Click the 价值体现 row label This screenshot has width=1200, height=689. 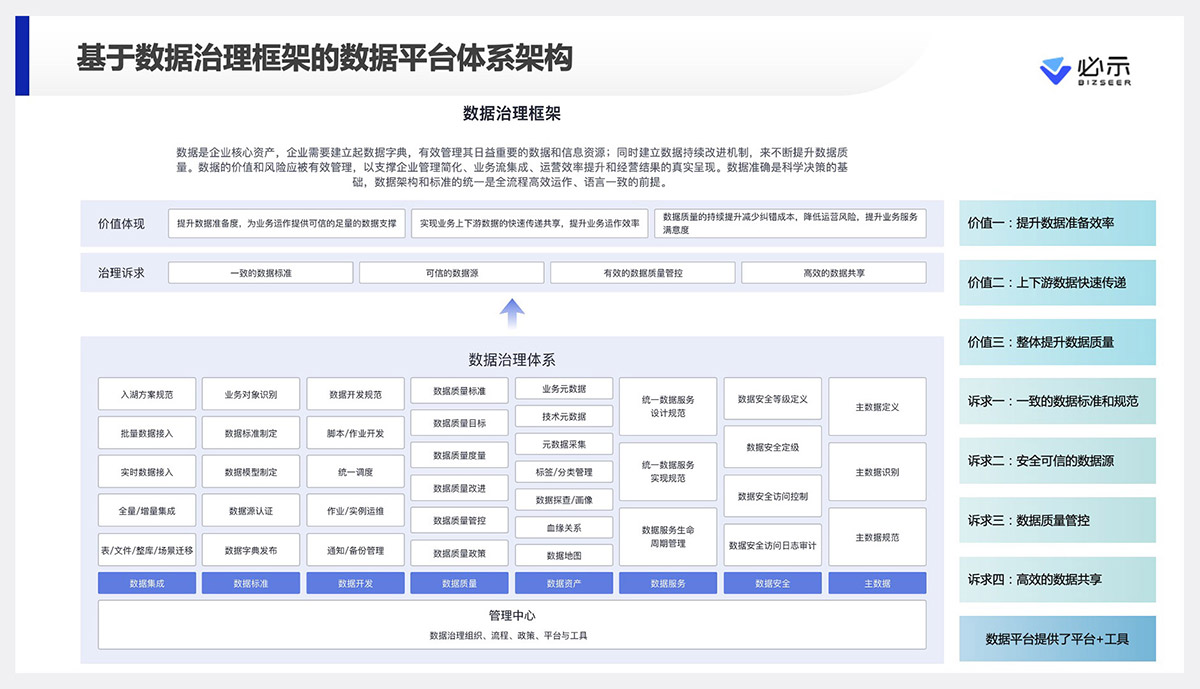121,224
